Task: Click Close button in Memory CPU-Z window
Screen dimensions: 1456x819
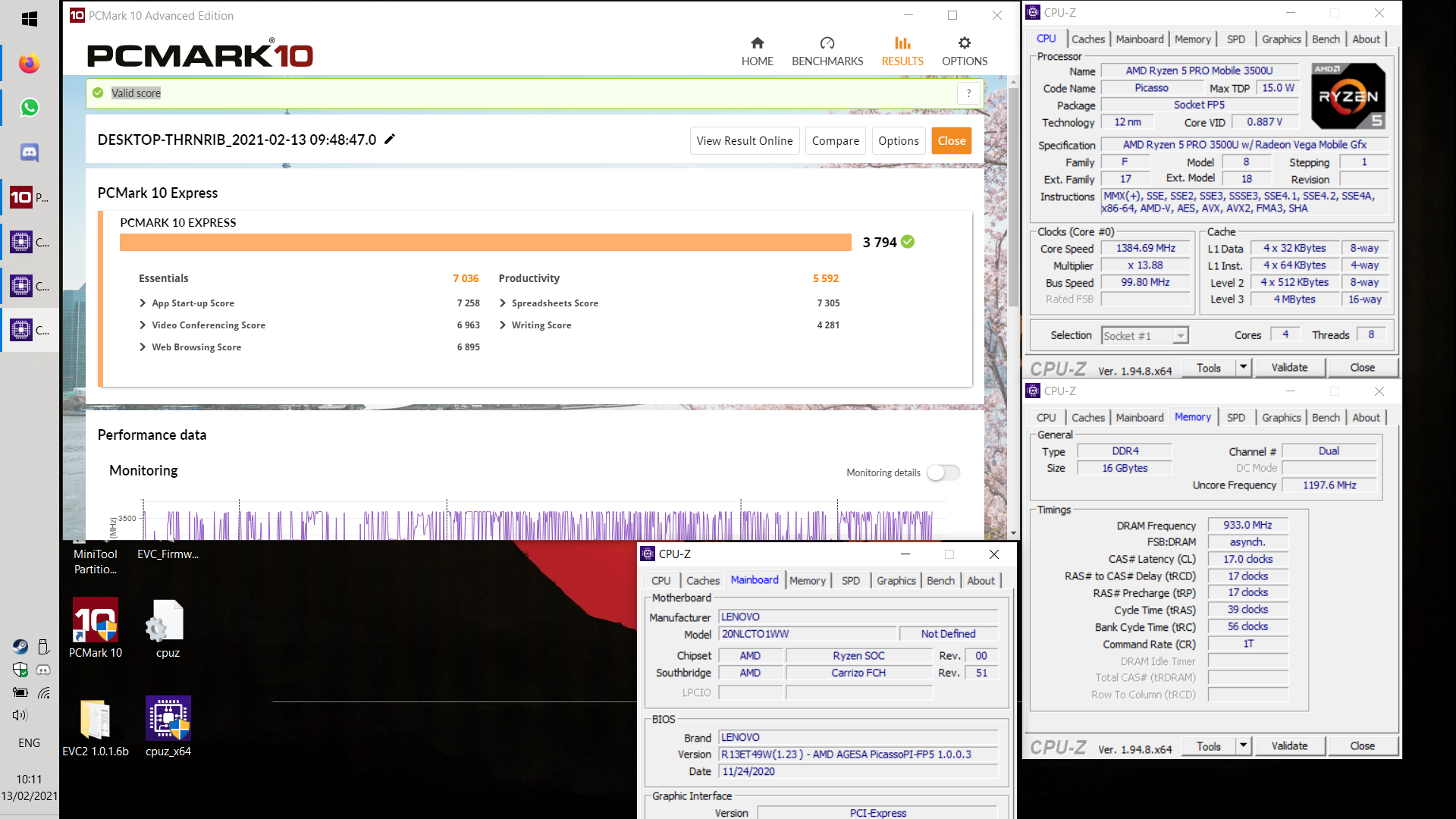Action: pyautogui.click(x=1362, y=745)
